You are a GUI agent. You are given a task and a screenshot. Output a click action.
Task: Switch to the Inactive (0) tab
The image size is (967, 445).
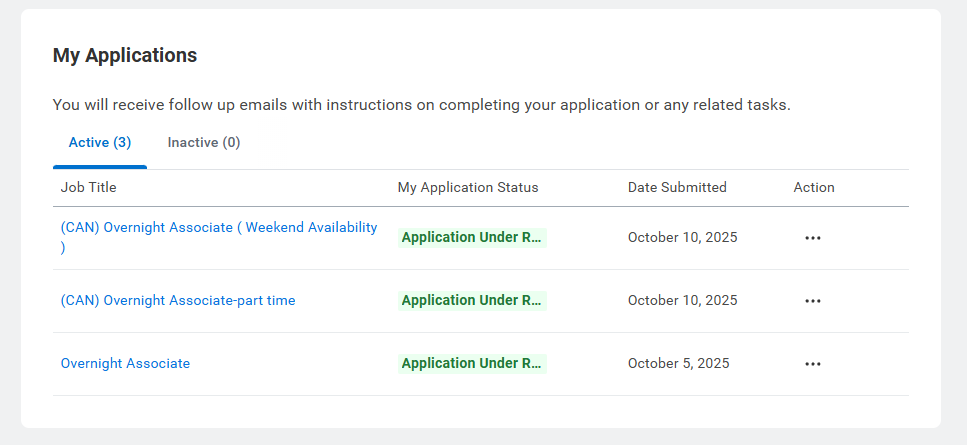(x=204, y=143)
